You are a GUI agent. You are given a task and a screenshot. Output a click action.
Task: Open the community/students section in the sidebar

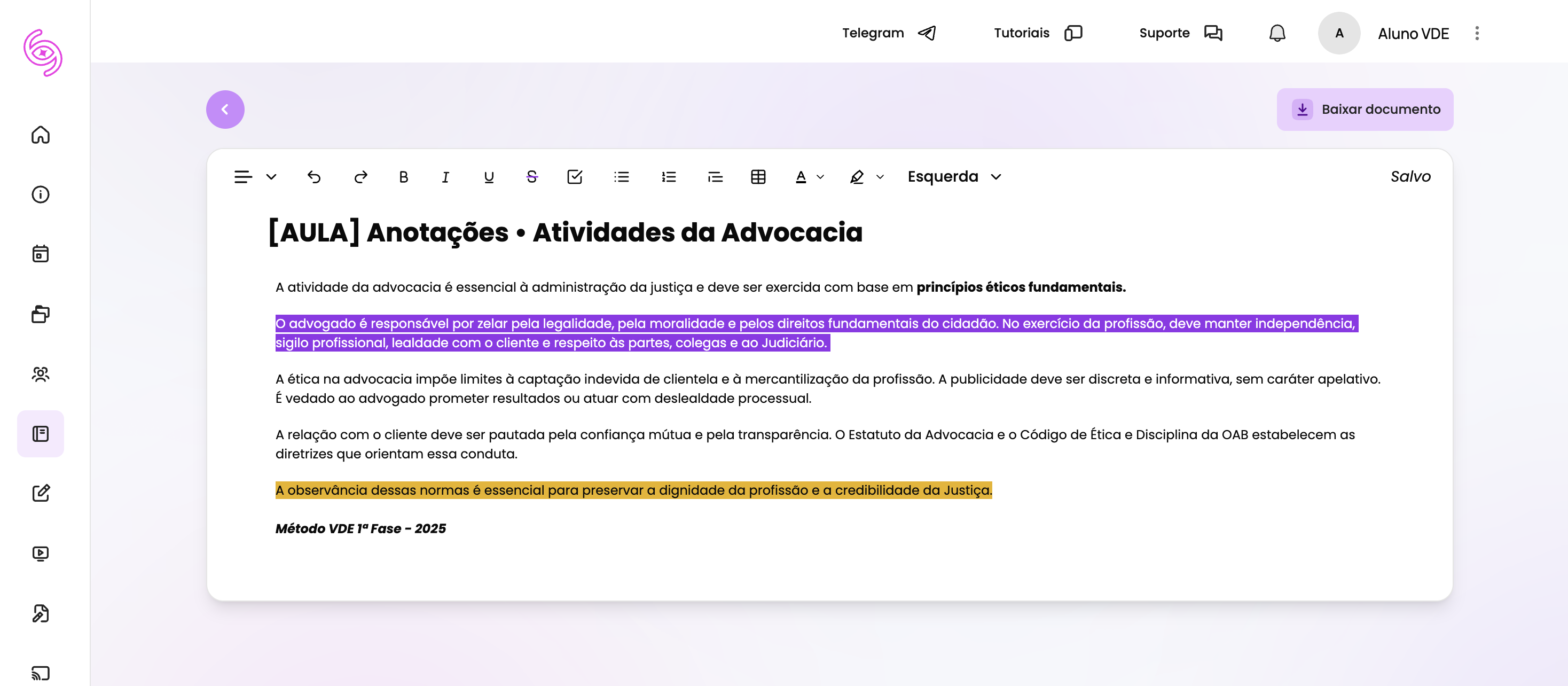point(40,375)
